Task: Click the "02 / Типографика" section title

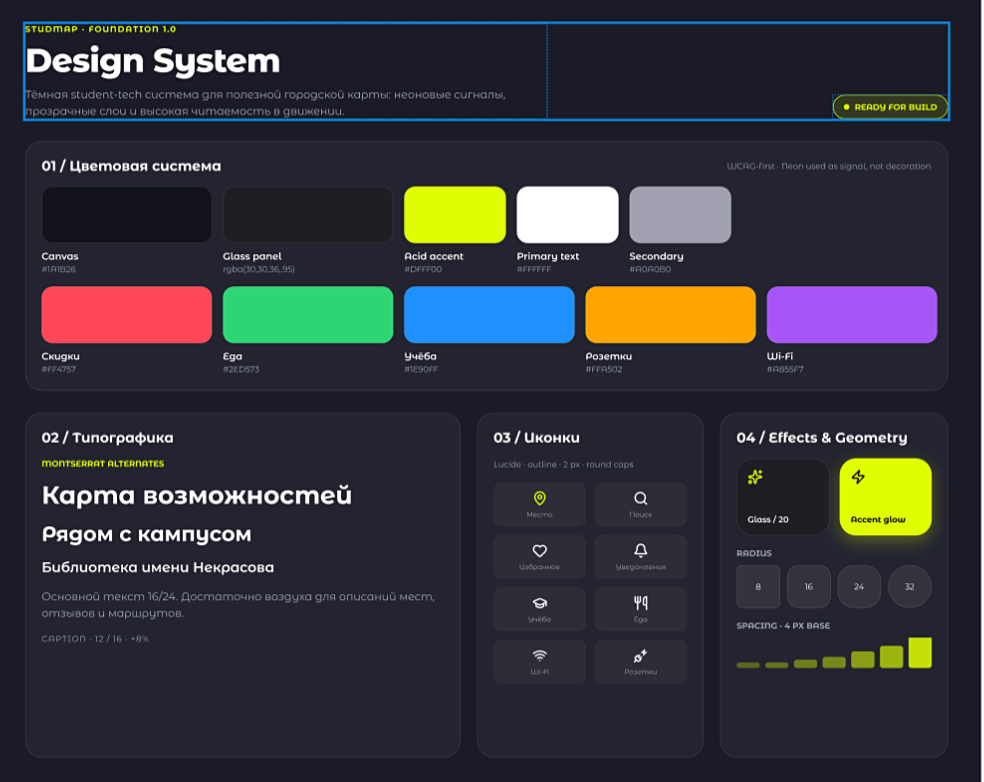Action: click(107, 437)
